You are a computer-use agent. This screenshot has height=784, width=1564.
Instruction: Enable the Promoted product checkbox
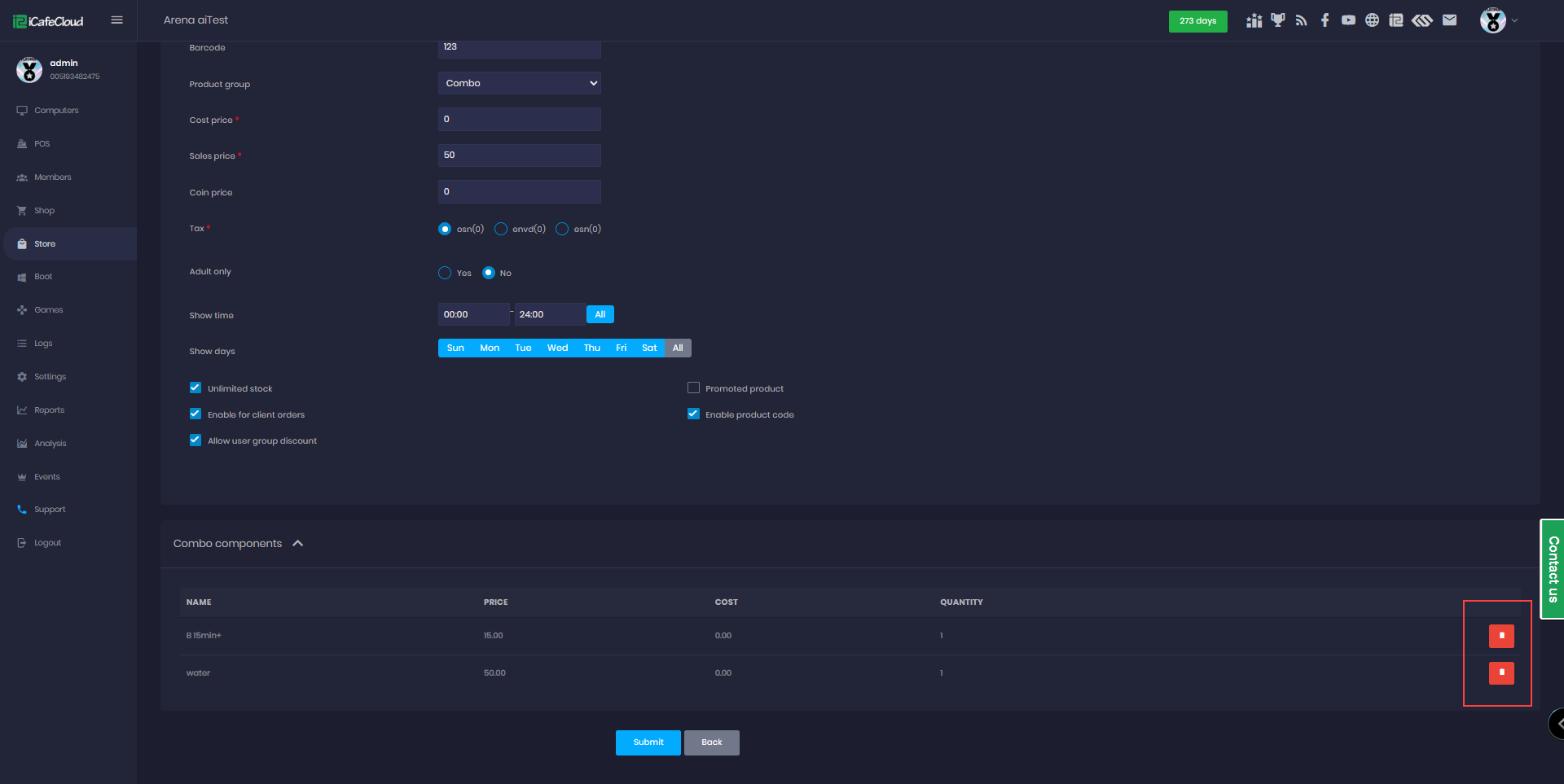(x=693, y=388)
